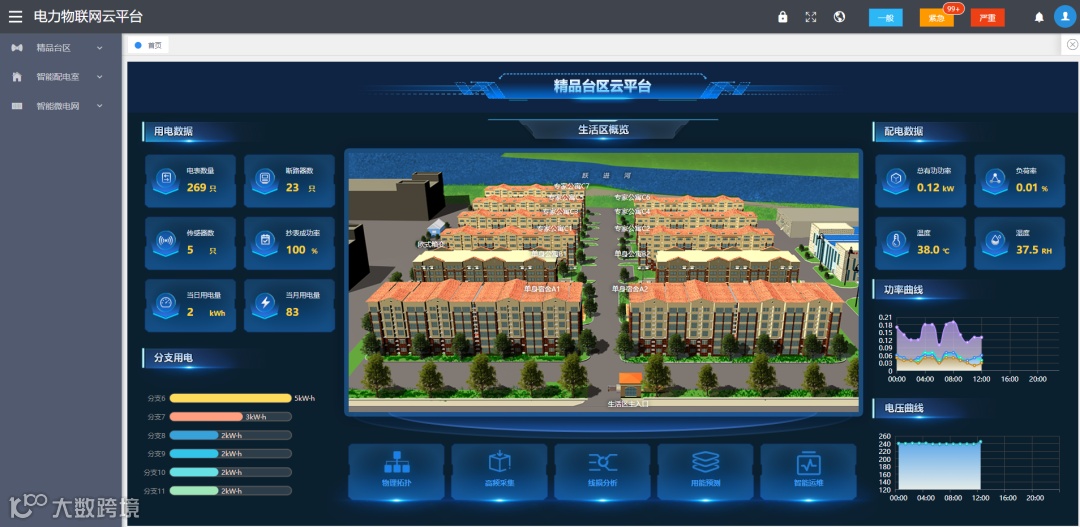Click the 温度 thermometer icon
Screen dimensions: 1080x527
click(895, 242)
